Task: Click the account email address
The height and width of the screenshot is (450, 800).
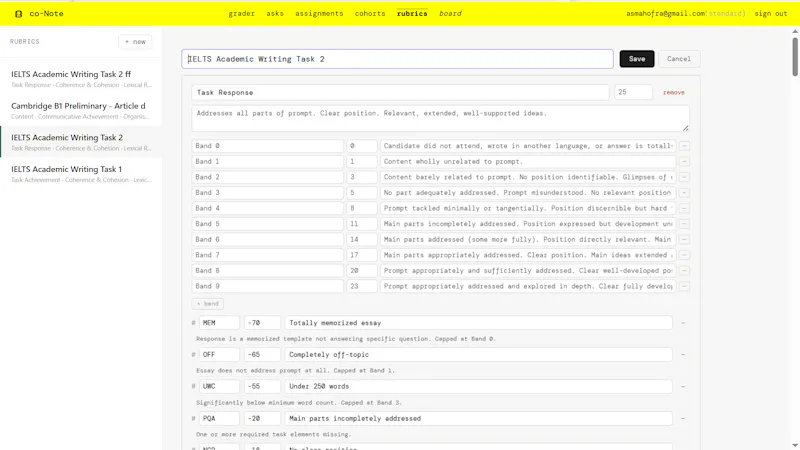Action: point(665,14)
